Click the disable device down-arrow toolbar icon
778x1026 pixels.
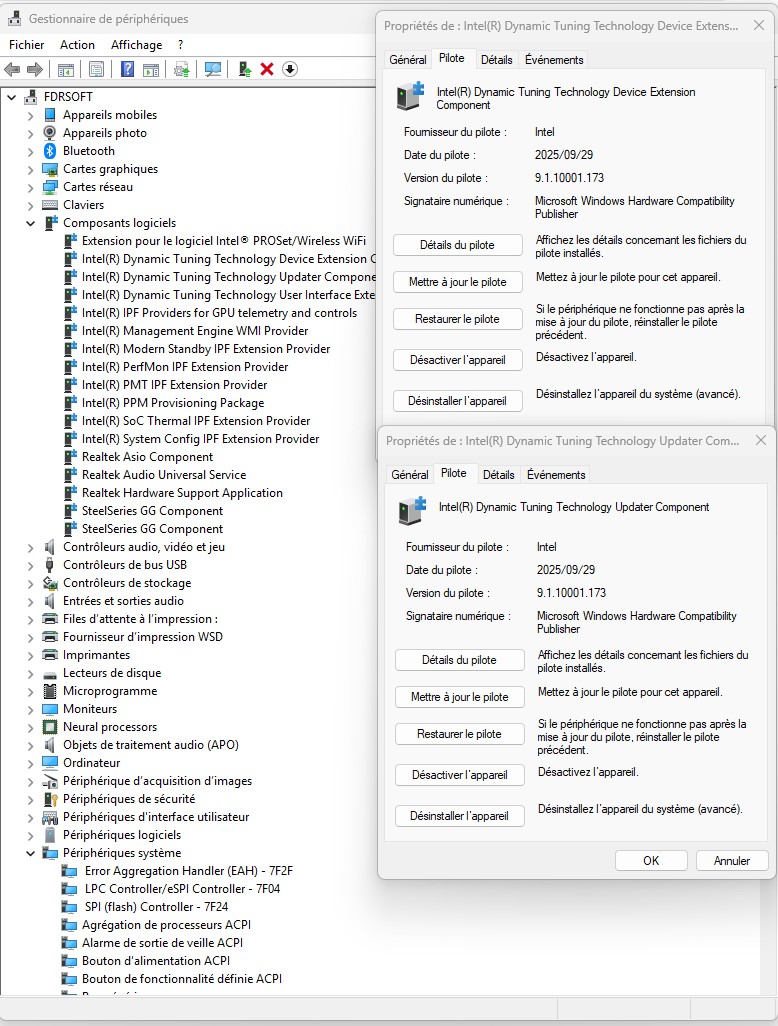point(290,69)
